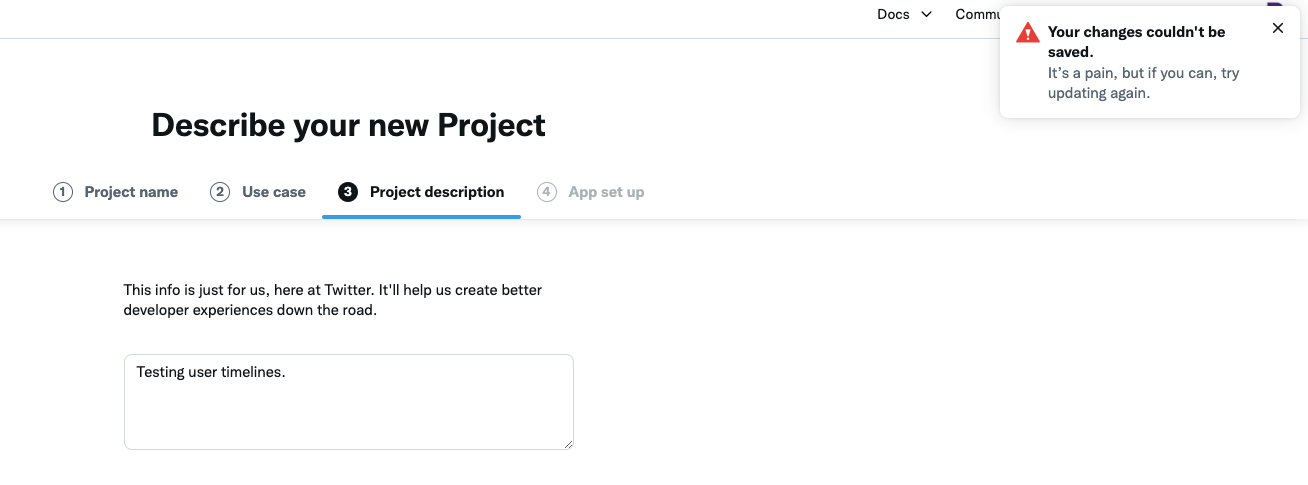Click the purple avatar behind the notification
1308x485 pixels.
(1274, 6)
